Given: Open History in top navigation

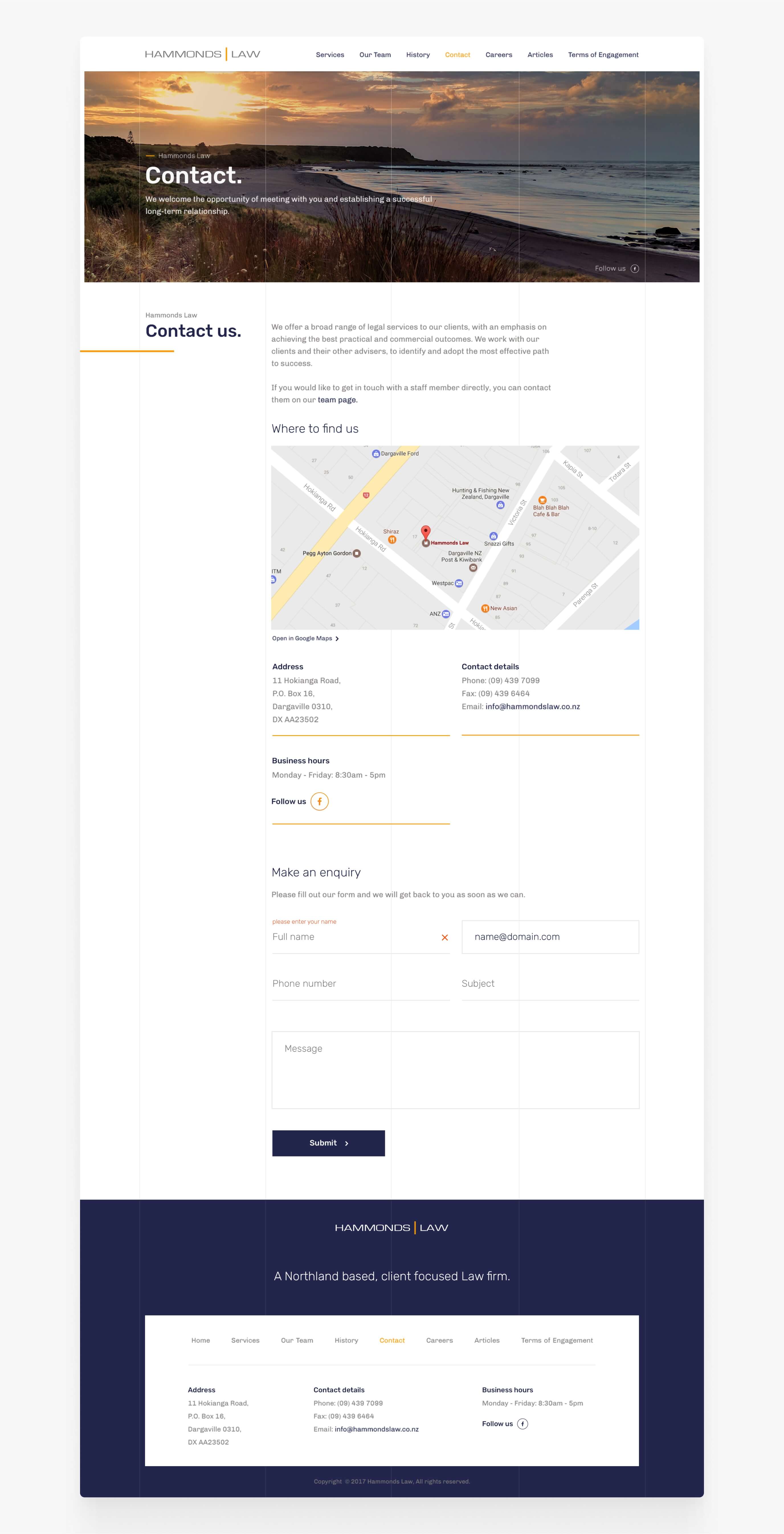Looking at the screenshot, I should pyautogui.click(x=418, y=55).
